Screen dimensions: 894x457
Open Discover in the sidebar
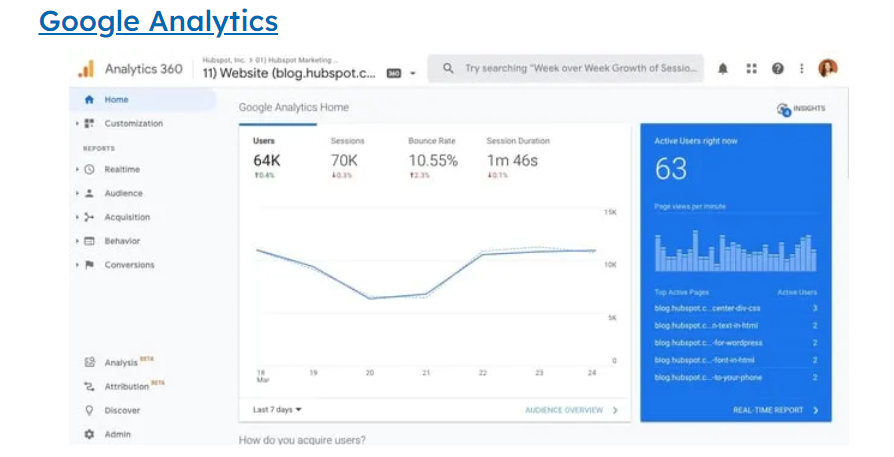click(122, 411)
